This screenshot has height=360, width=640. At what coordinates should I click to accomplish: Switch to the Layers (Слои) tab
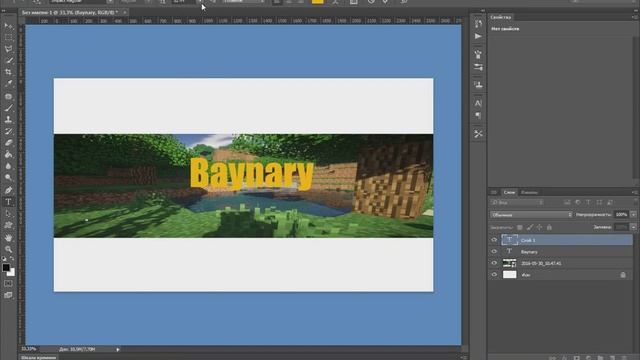[x=509, y=192]
